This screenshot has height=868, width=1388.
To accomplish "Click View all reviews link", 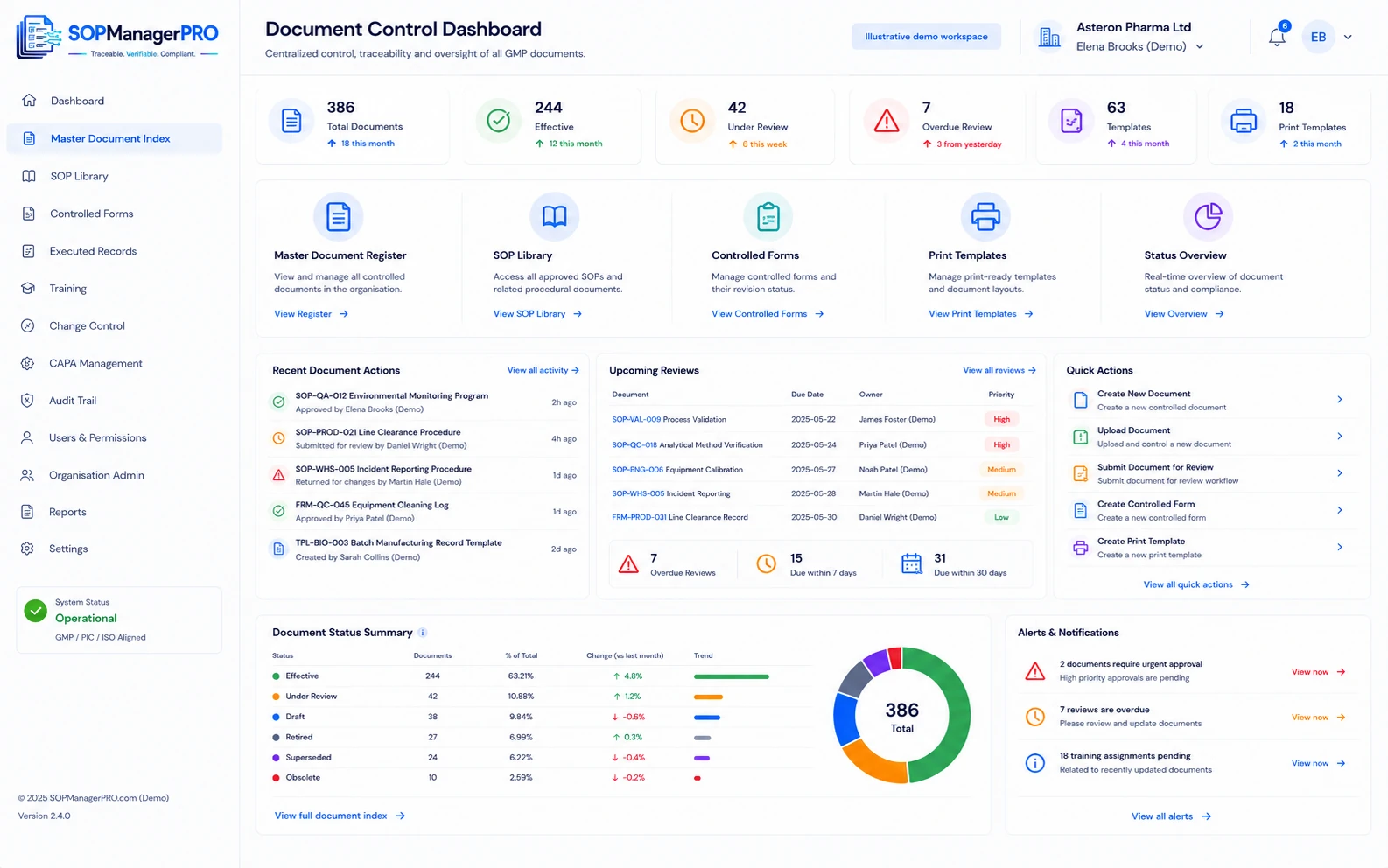I will pyautogui.click(x=999, y=370).
